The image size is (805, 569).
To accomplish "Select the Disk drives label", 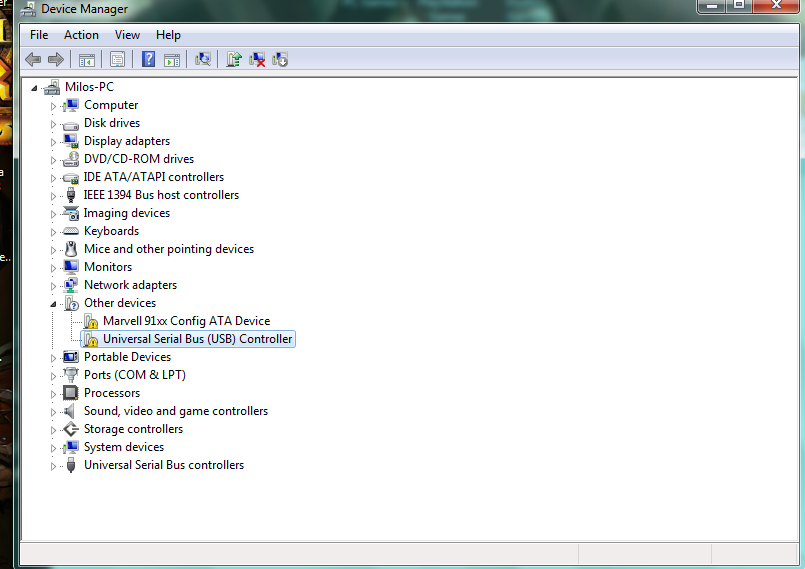I will pos(112,123).
